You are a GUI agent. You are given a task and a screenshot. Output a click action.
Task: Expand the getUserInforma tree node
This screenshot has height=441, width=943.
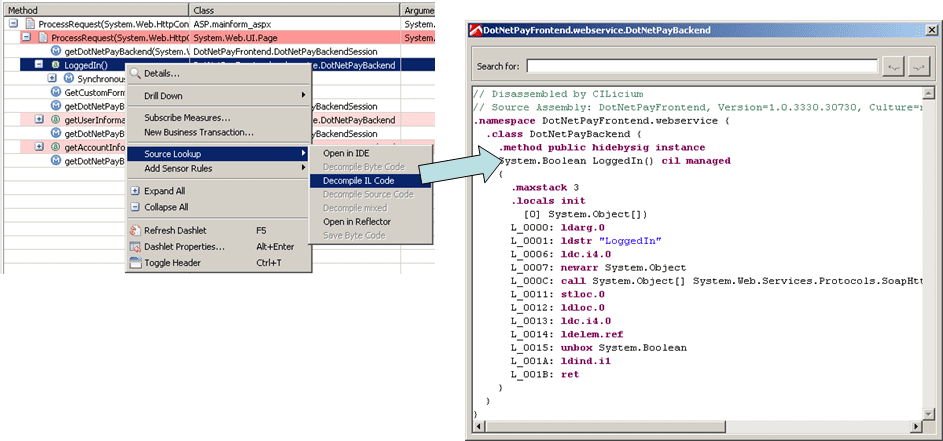39,119
